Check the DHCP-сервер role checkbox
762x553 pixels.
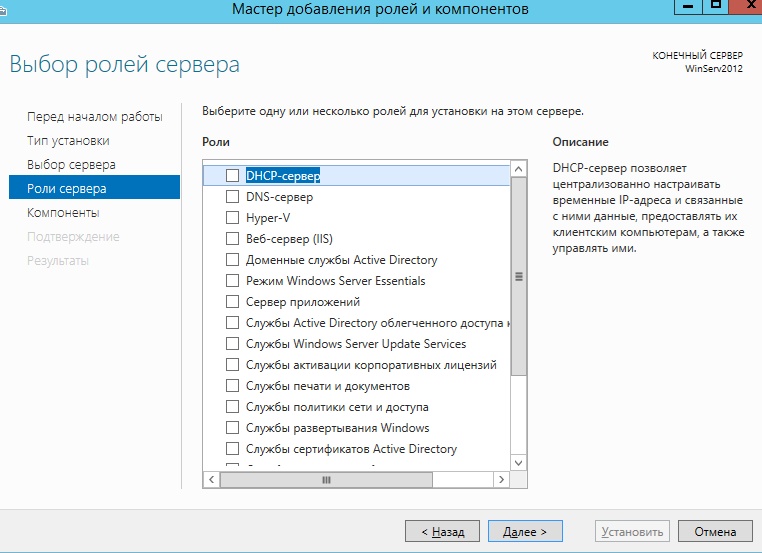(x=232, y=175)
